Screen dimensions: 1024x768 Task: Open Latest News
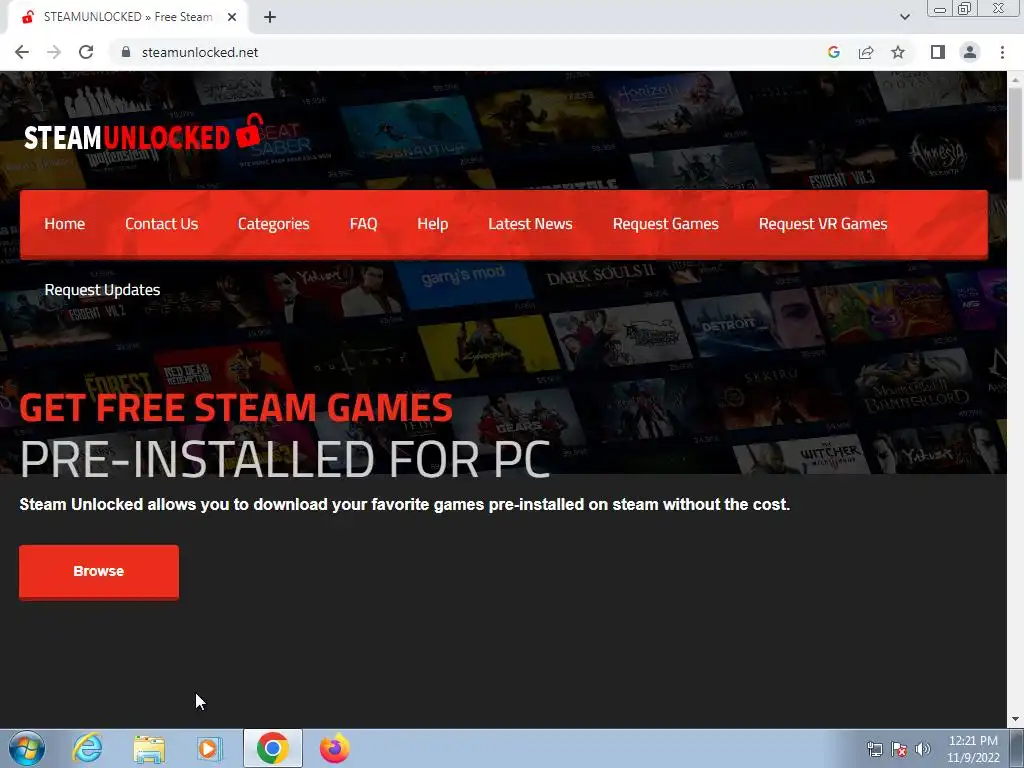point(530,224)
